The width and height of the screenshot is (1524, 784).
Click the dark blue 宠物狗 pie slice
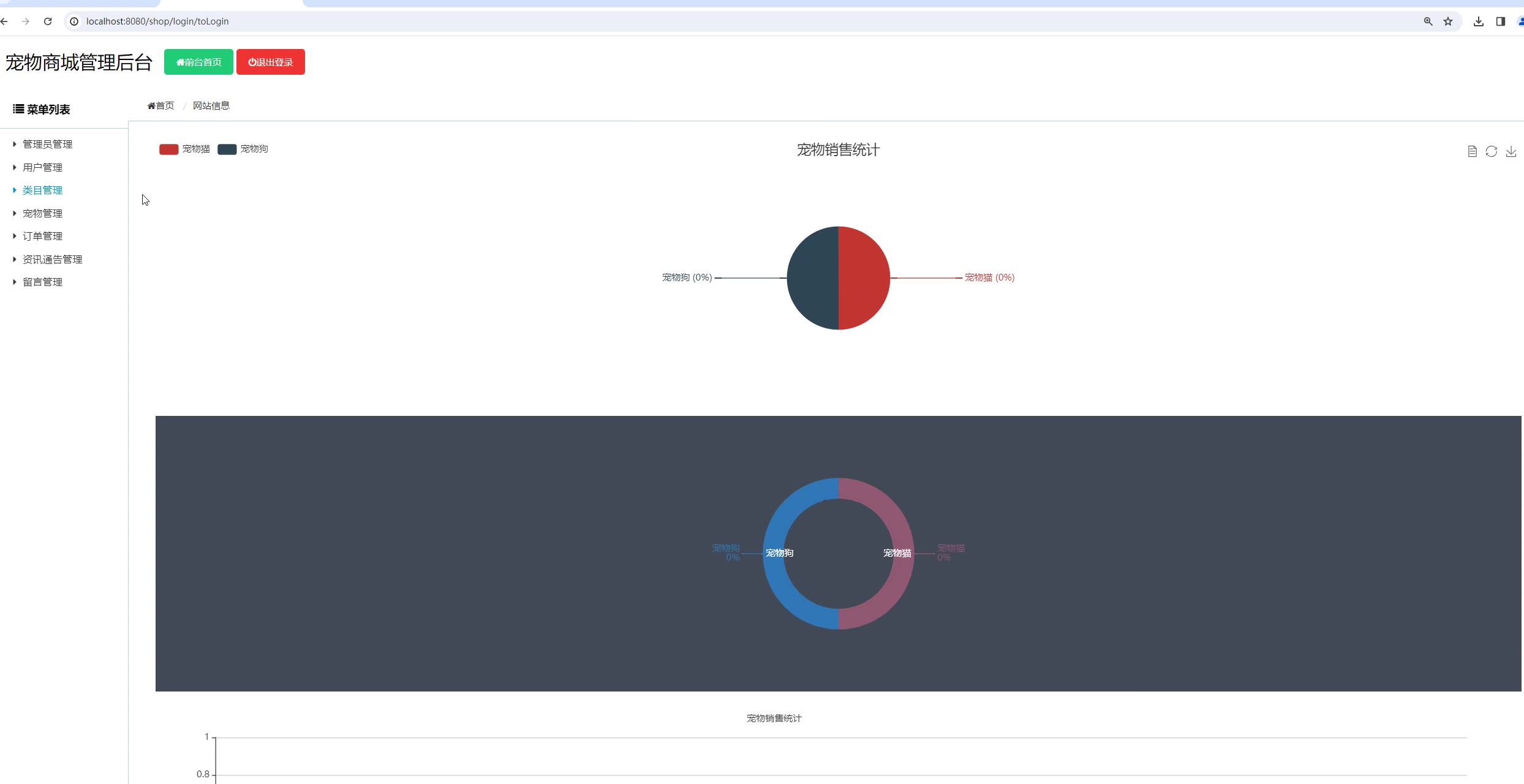[812, 278]
